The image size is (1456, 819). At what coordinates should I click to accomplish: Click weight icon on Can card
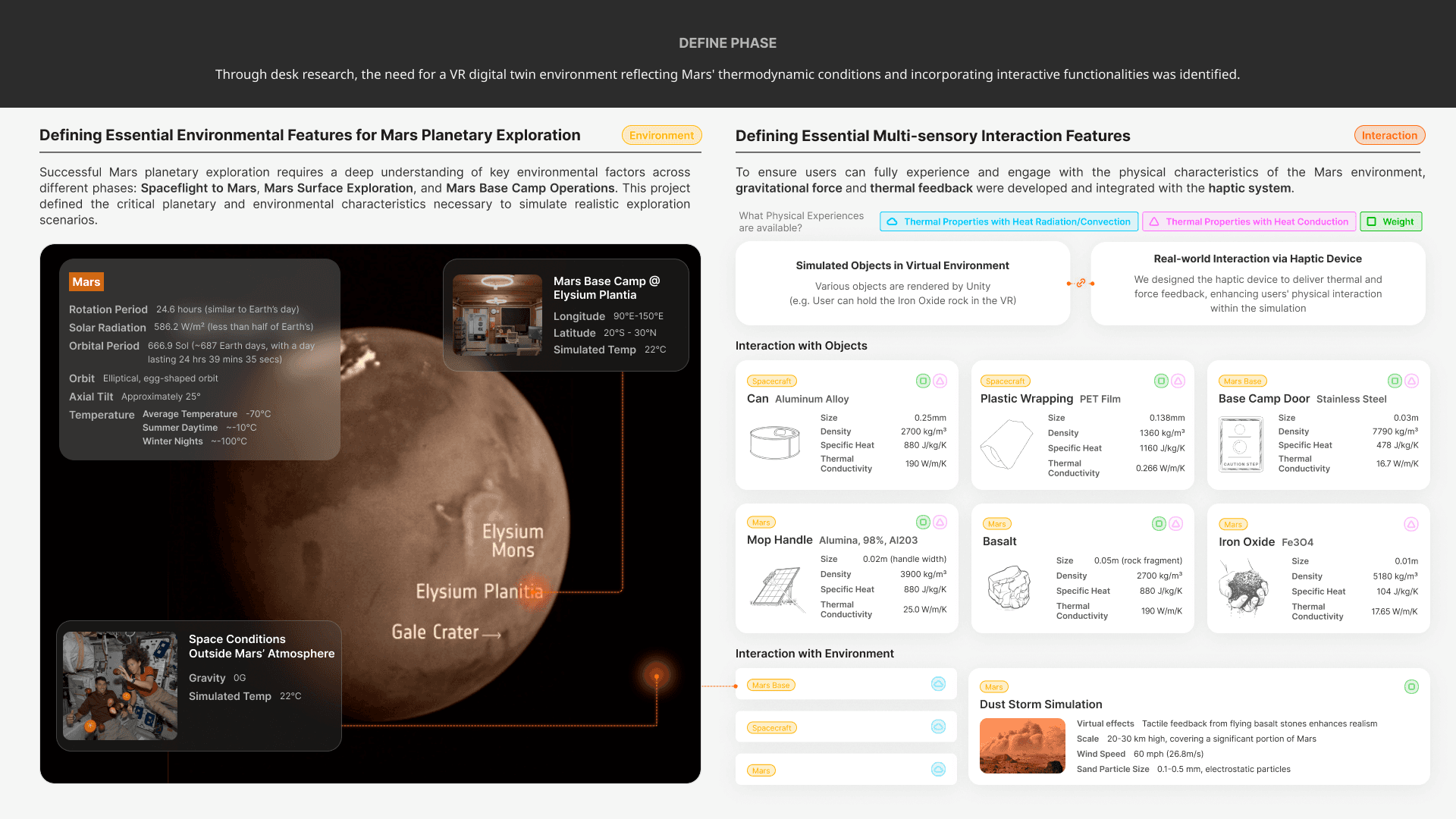(x=923, y=381)
